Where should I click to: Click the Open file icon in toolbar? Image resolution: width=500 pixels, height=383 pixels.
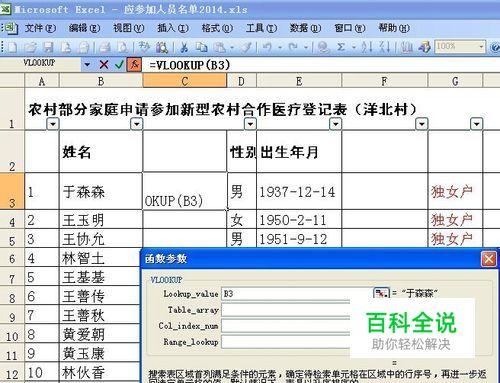point(31,47)
